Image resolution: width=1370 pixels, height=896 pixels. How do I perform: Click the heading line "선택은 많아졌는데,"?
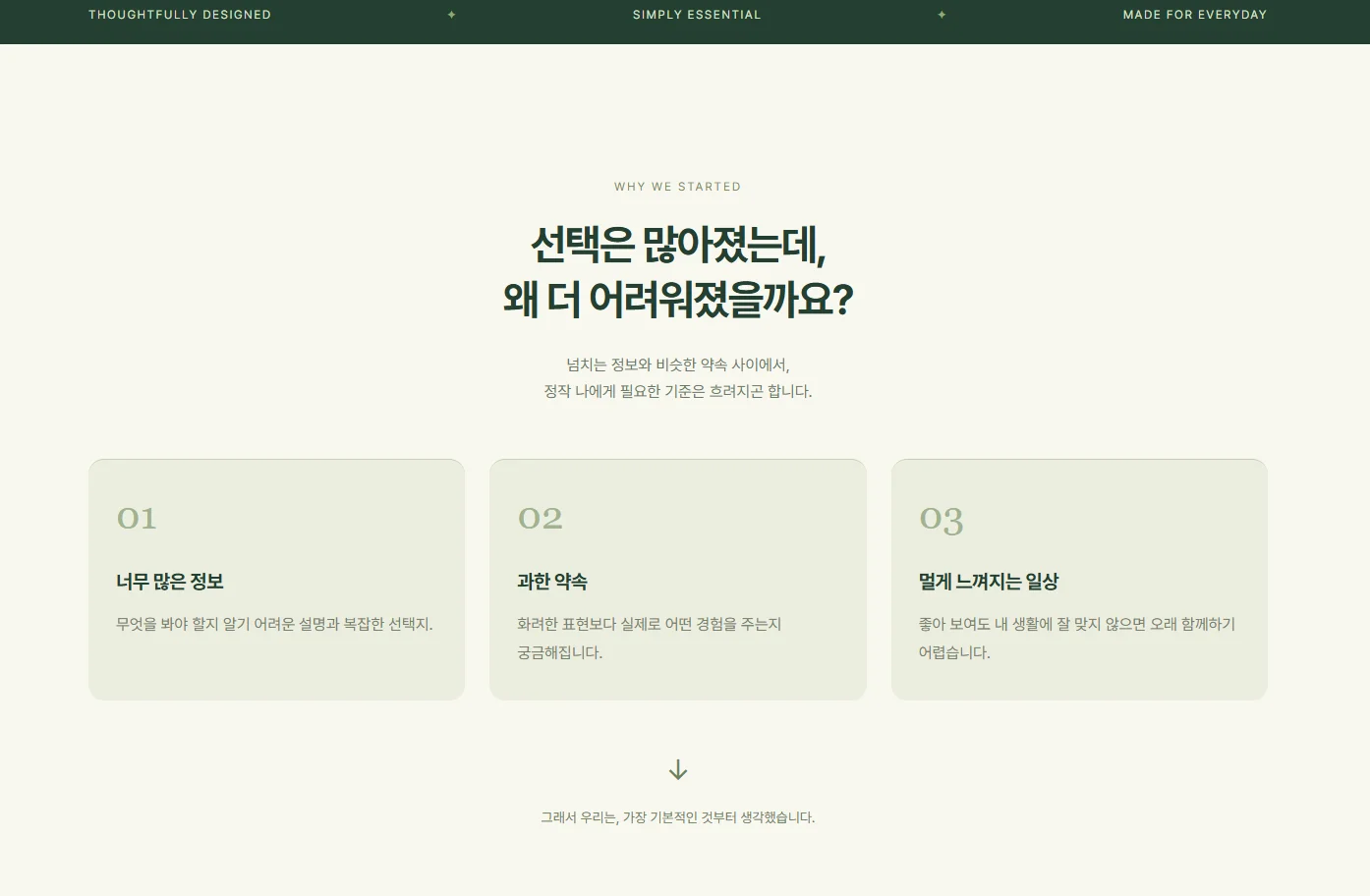678,245
